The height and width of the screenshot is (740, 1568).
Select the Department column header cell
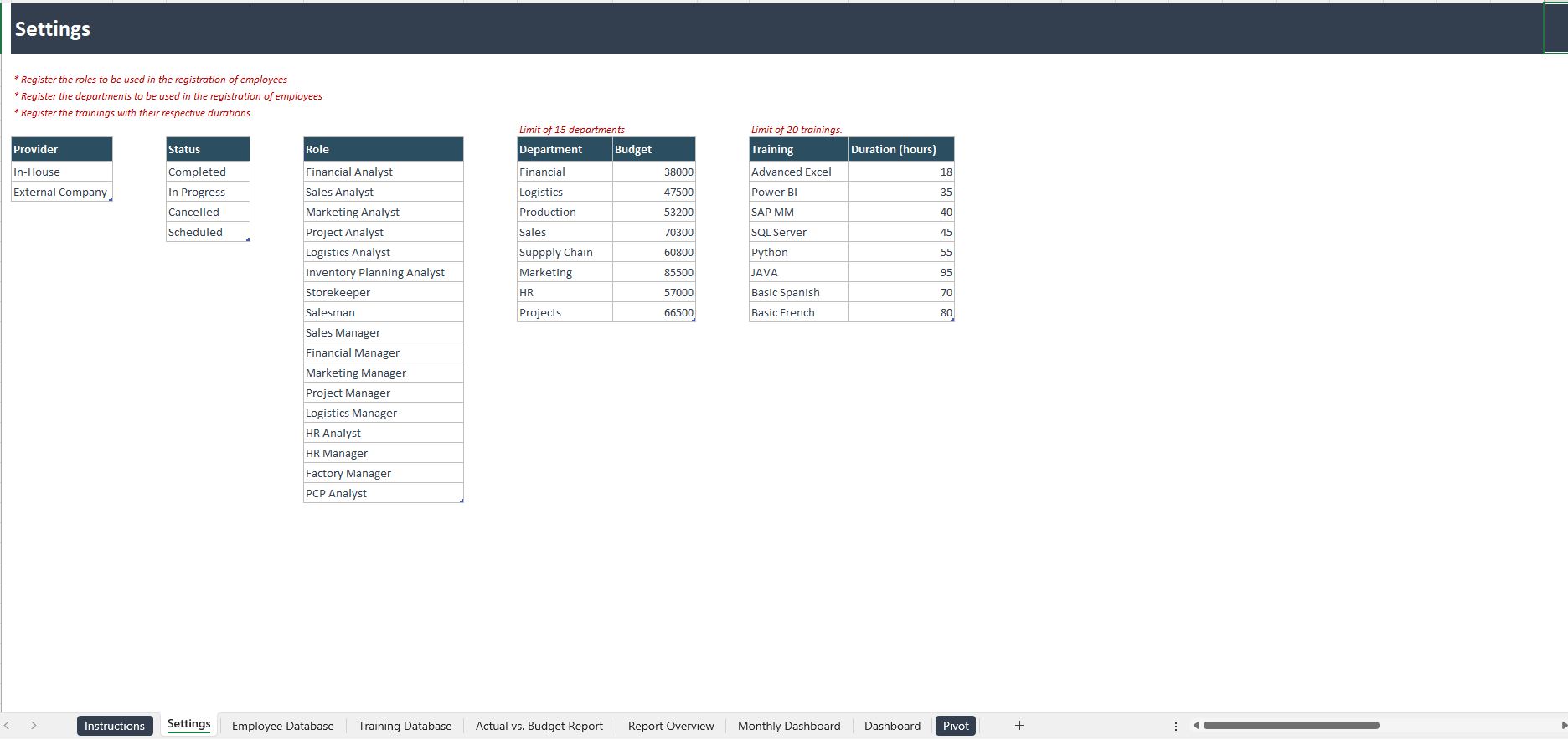[564, 149]
